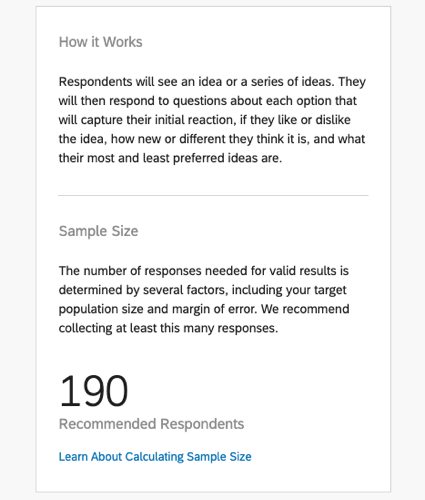Click the line starting 'will capture their initial reaction'
425x500 pixels.
tap(205, 120)
